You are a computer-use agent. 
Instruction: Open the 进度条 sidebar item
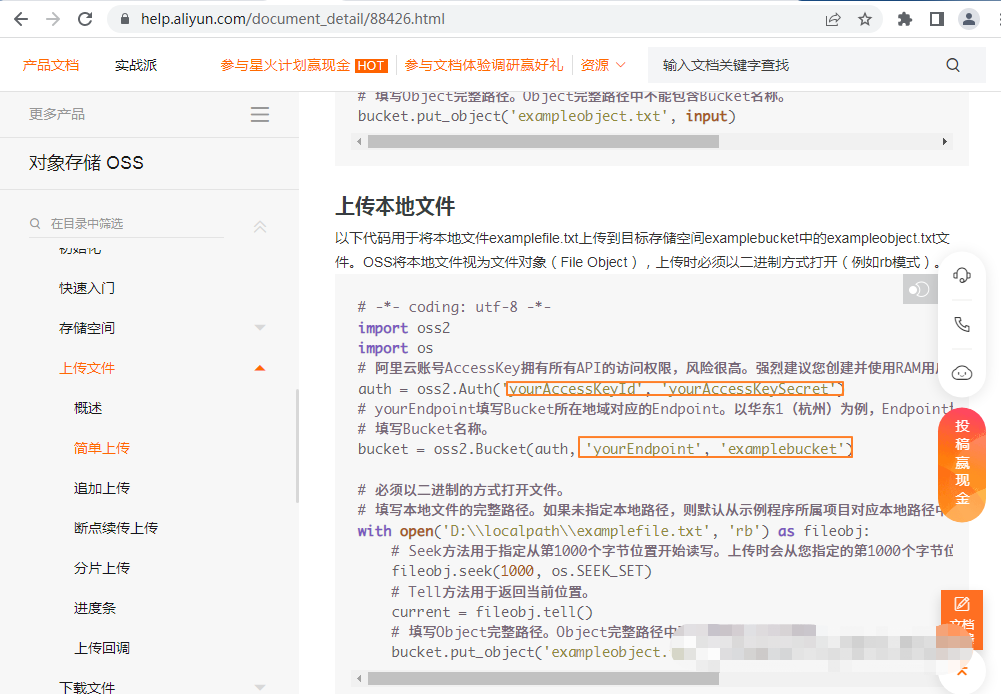94,608
